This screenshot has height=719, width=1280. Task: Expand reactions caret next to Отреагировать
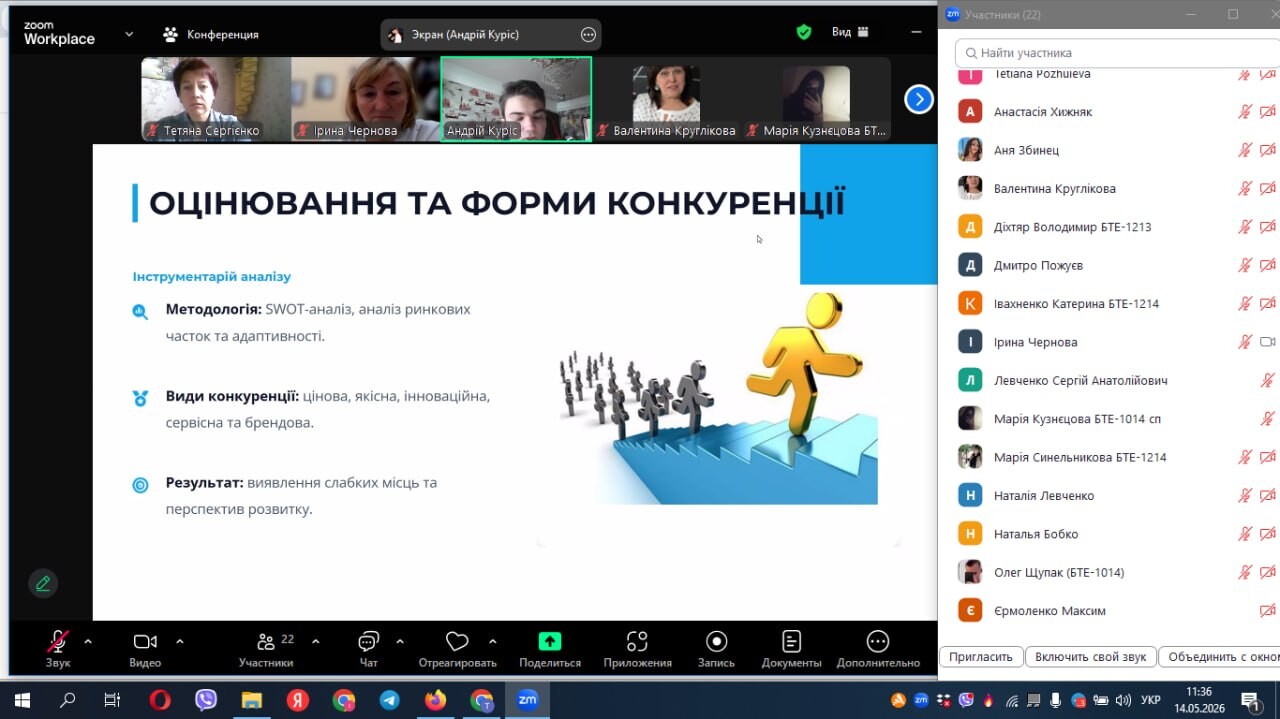tap(492, 641)
